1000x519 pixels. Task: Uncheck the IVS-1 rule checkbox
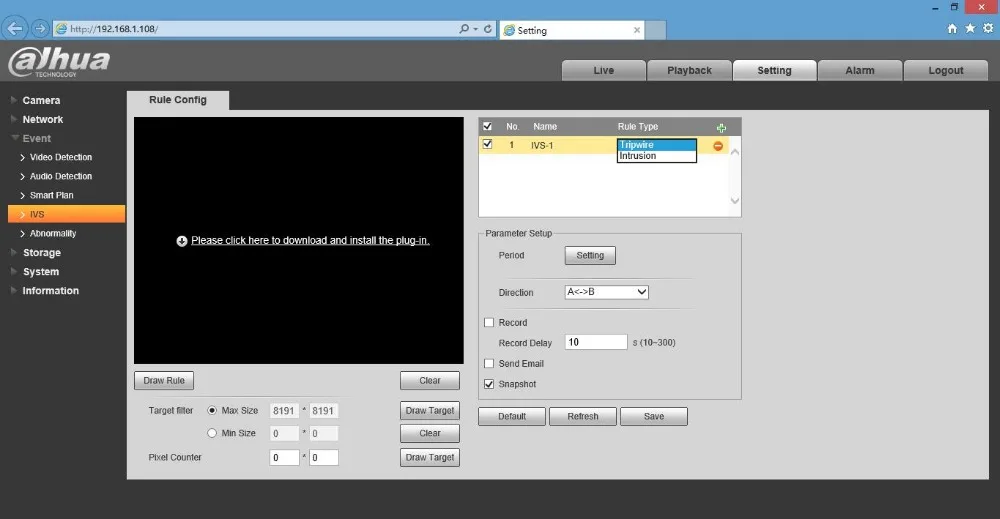tap(487, 145)
